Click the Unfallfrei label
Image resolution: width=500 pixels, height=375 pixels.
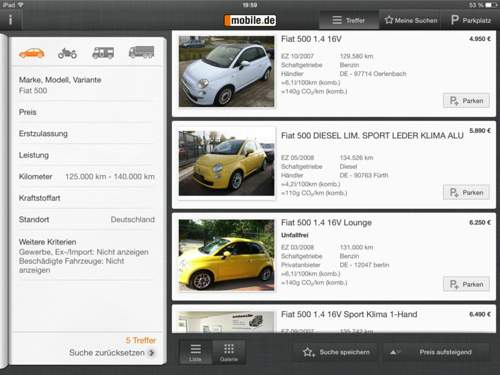tap(295, 235)
